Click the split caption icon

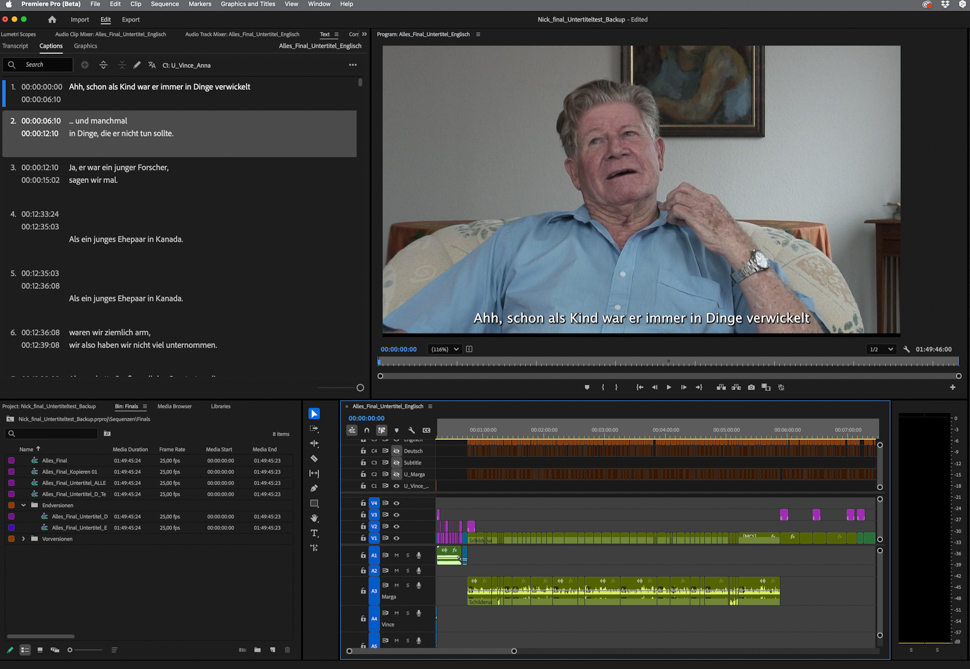pos(103,65)
